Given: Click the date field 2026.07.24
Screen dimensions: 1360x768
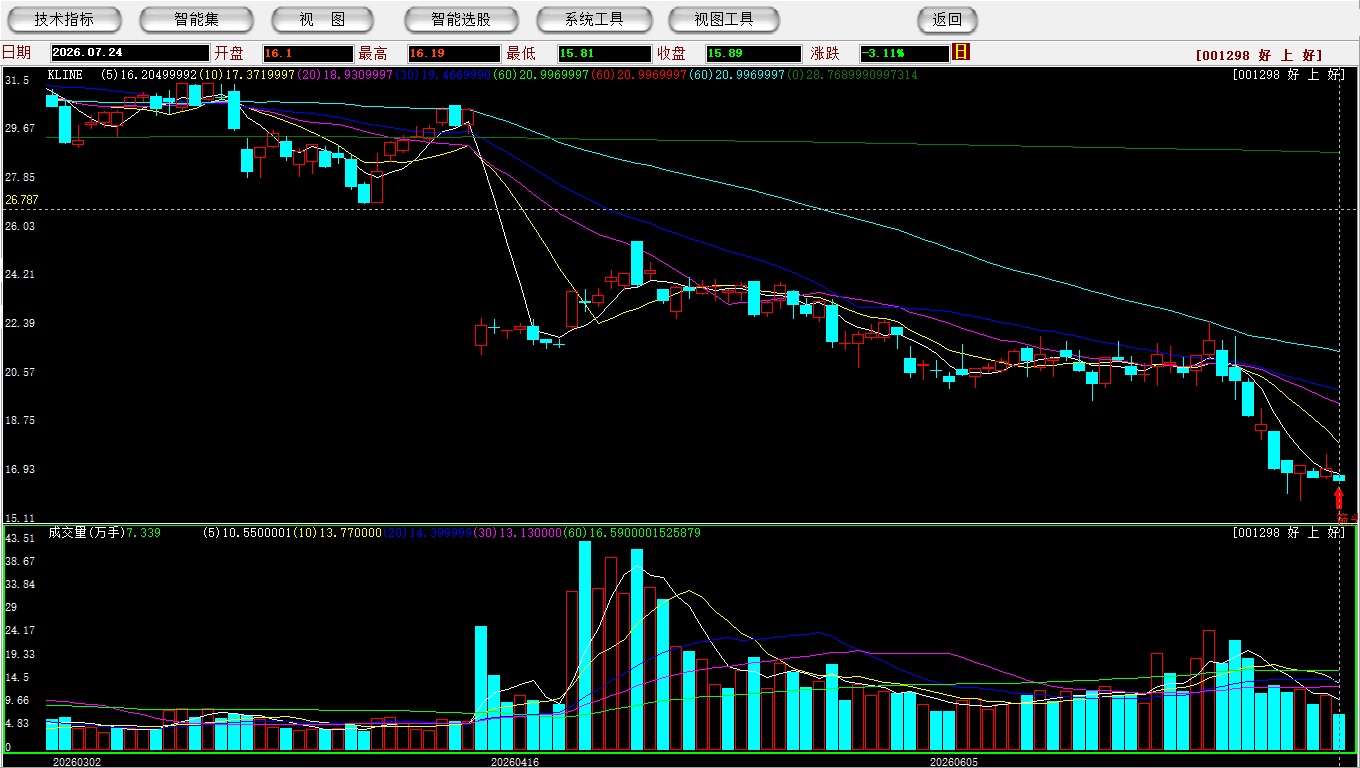Looking at the screenshot, I should [130, 53].
